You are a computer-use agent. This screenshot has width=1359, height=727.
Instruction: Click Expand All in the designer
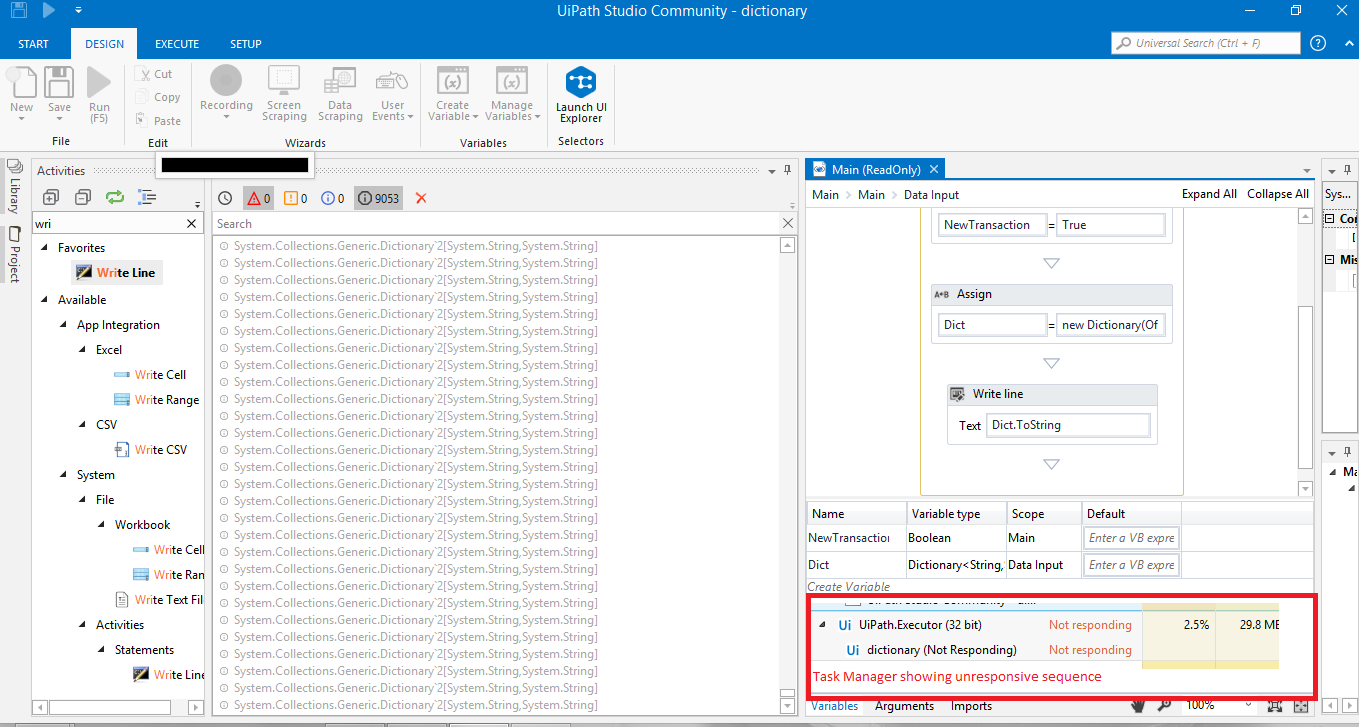click(x=1208, y=194)
